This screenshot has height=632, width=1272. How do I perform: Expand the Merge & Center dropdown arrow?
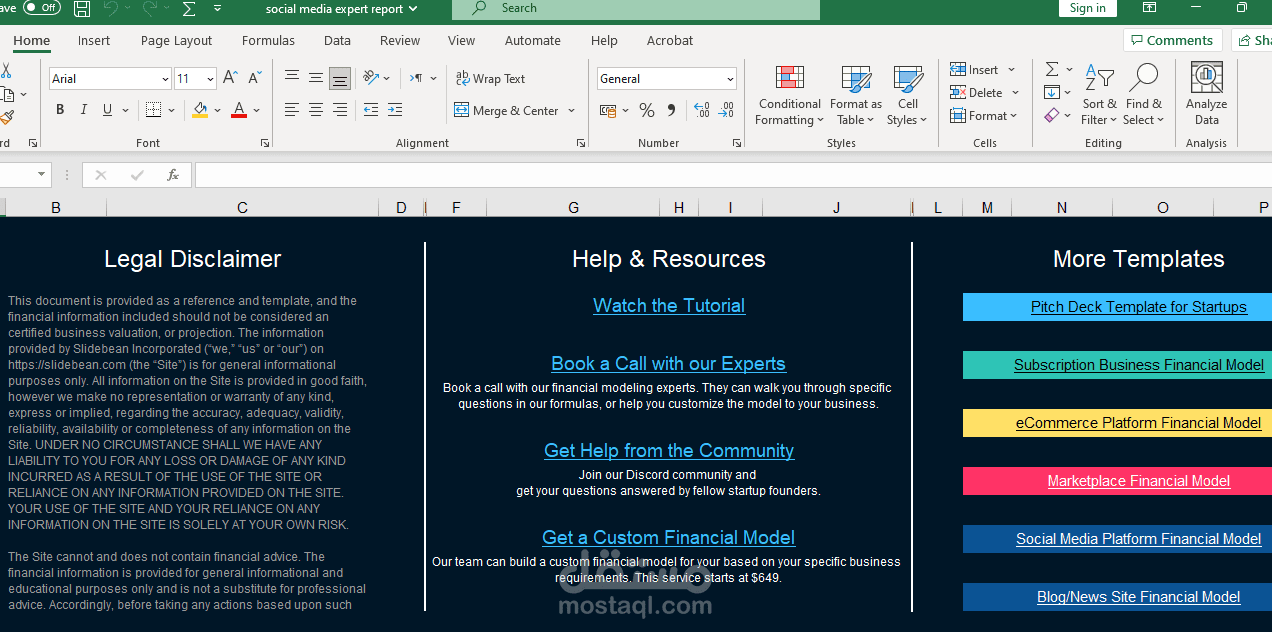(572, 111)
